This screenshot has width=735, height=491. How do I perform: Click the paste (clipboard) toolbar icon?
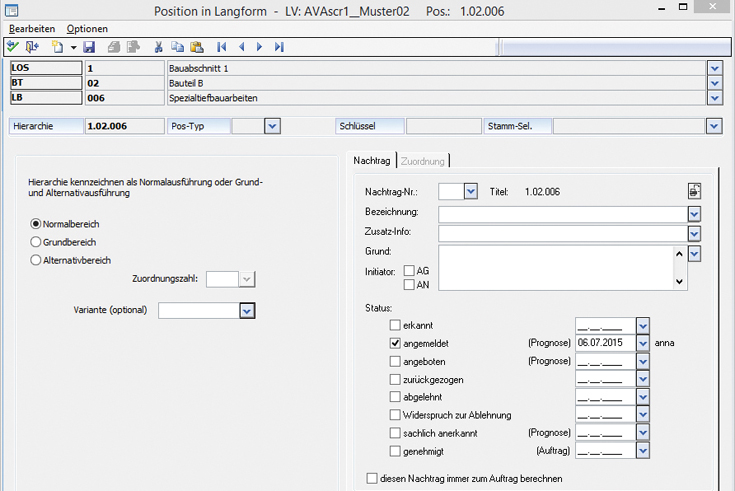[x=196, y=47]
